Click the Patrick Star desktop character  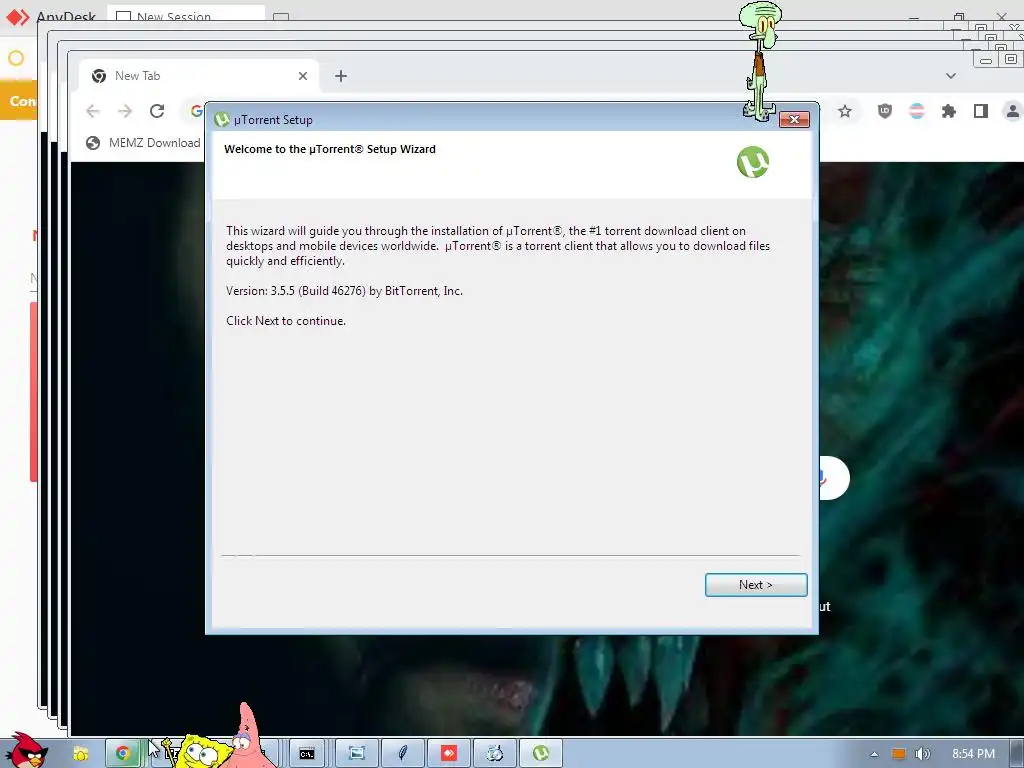pos(247,737)
